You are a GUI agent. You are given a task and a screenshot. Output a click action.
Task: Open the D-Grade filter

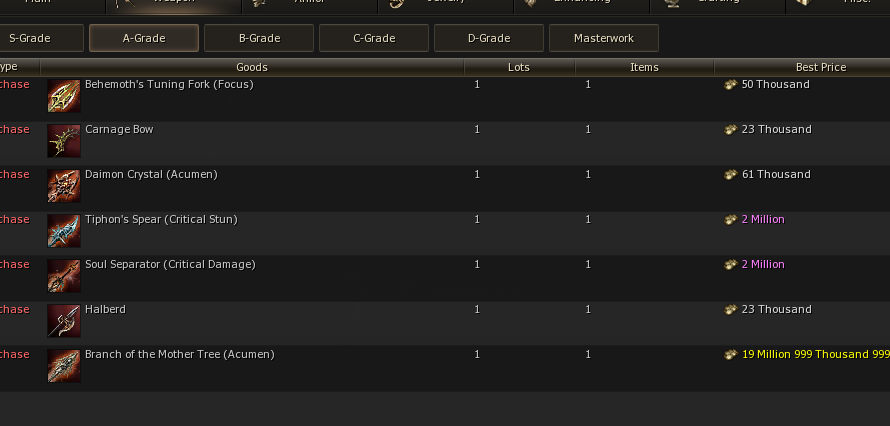pos(489,39)
